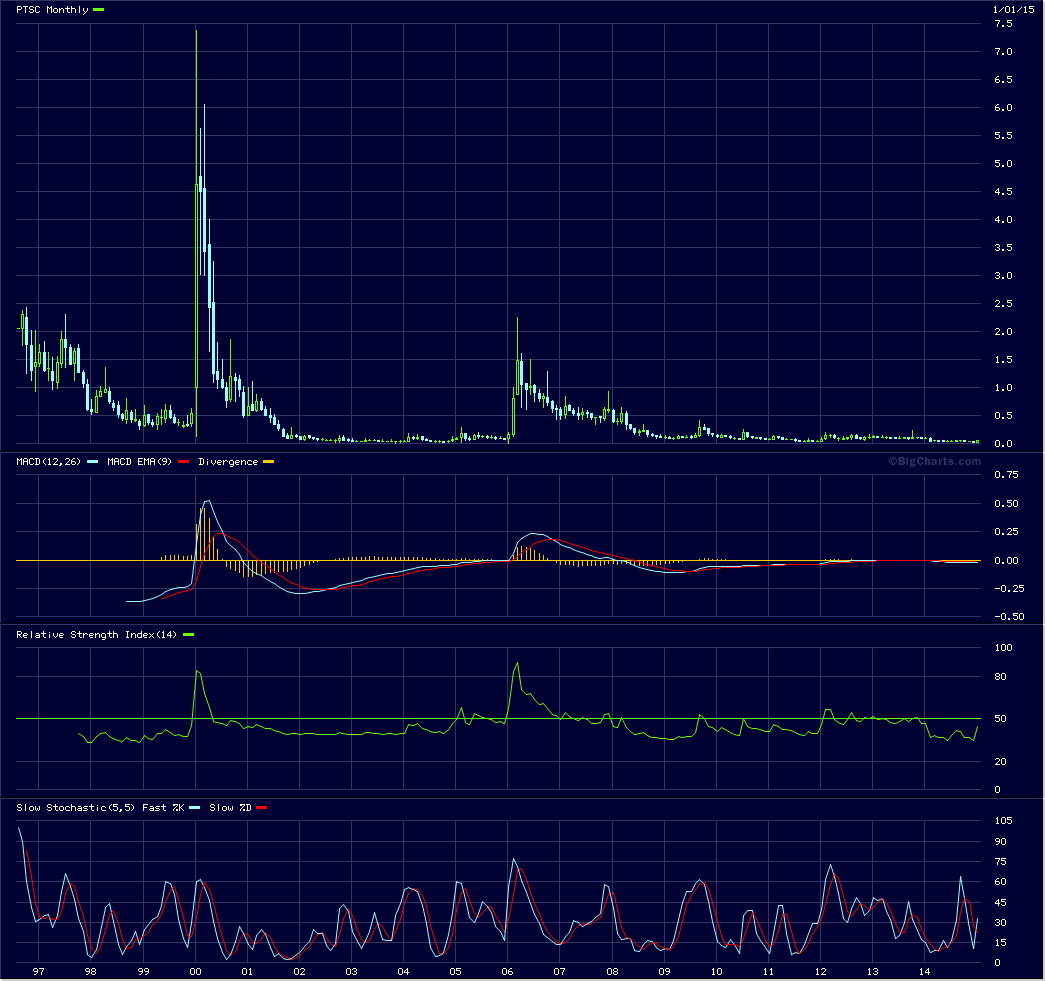
Task: Click the 7.0 price axis value
Action: pyautogui.click(x=1003, y=51)
